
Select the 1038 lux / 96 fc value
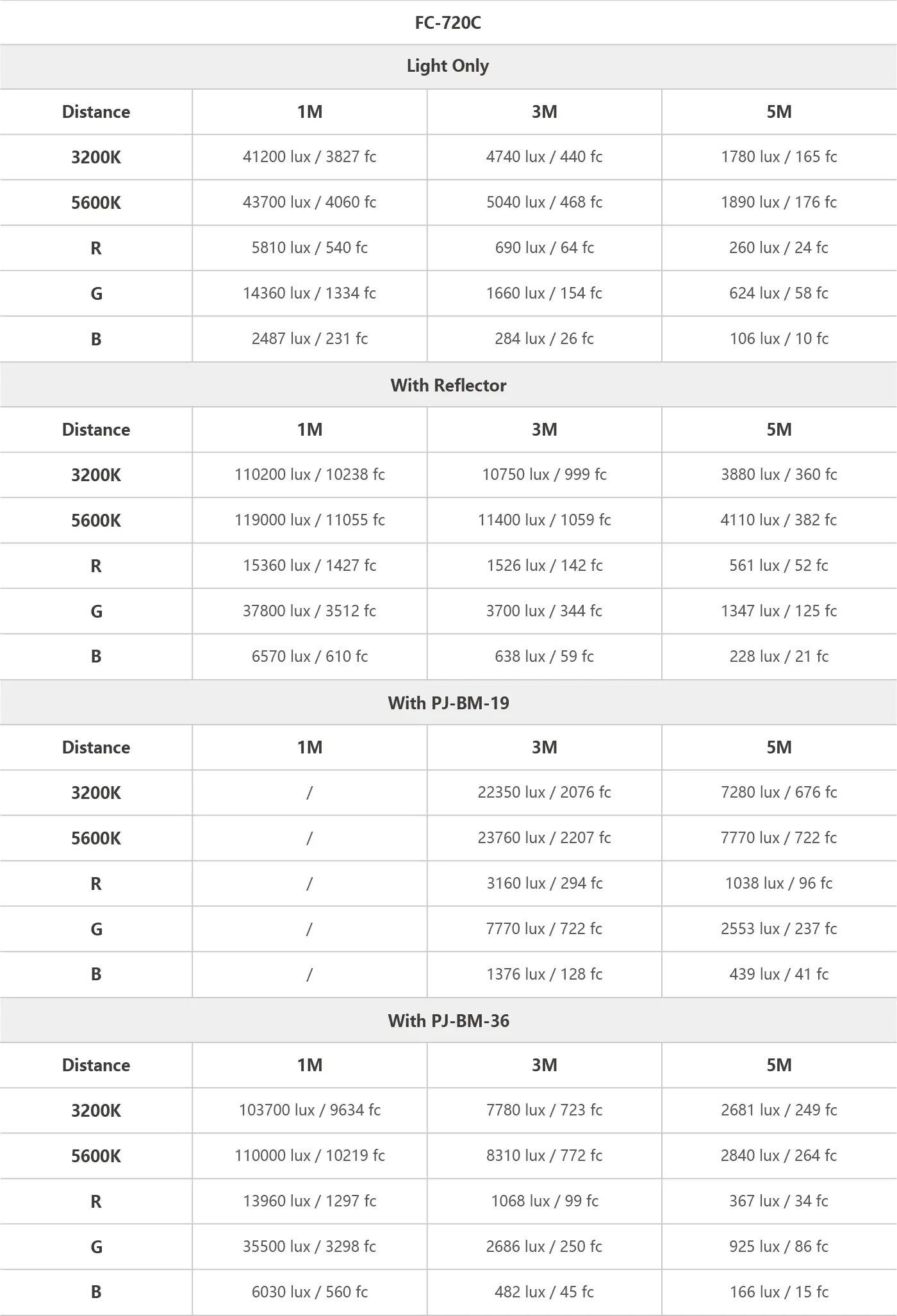(778, 884)
